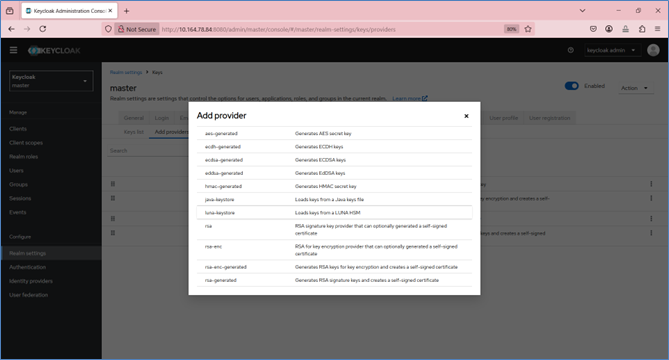Close the Keycloak Administration Console tab

[110, 11]
